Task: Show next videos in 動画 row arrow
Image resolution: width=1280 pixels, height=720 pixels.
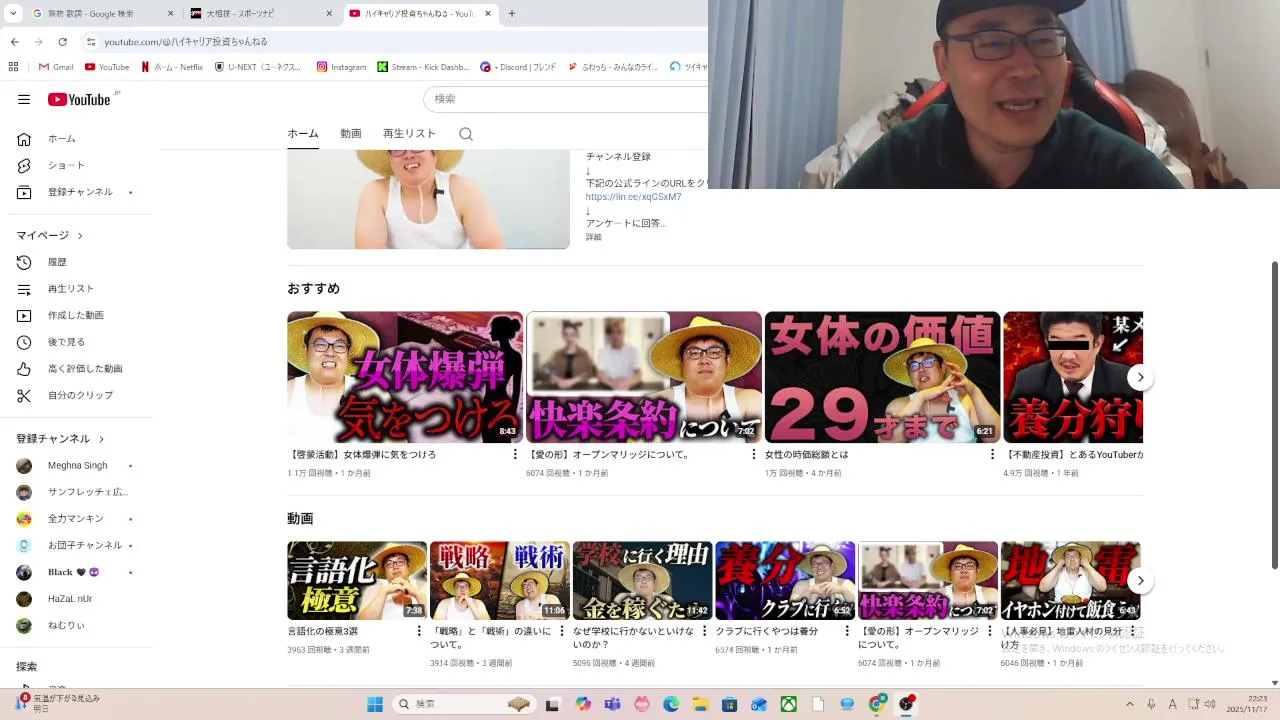Action: 1140,581
